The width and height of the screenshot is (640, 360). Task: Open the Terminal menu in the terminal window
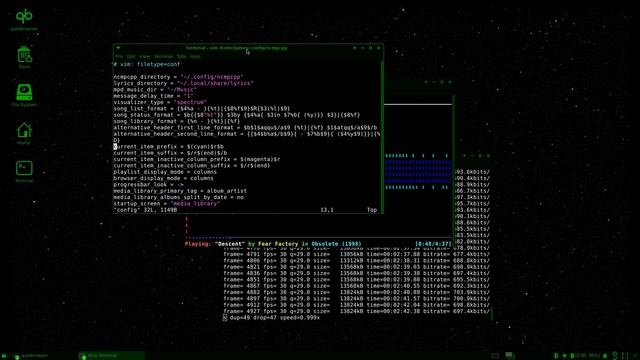163,56
